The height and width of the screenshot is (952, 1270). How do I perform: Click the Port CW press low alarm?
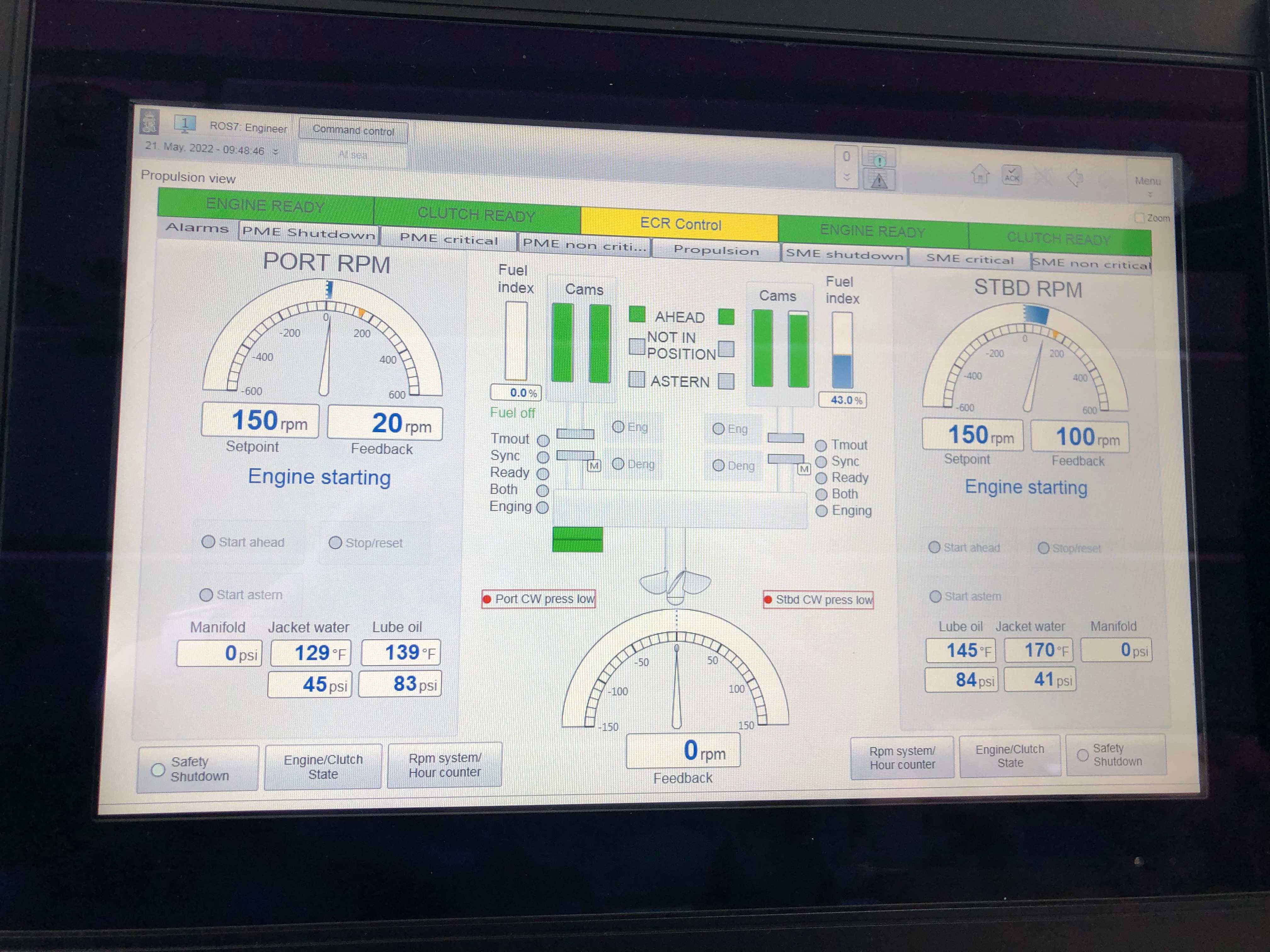click(539, 598)
